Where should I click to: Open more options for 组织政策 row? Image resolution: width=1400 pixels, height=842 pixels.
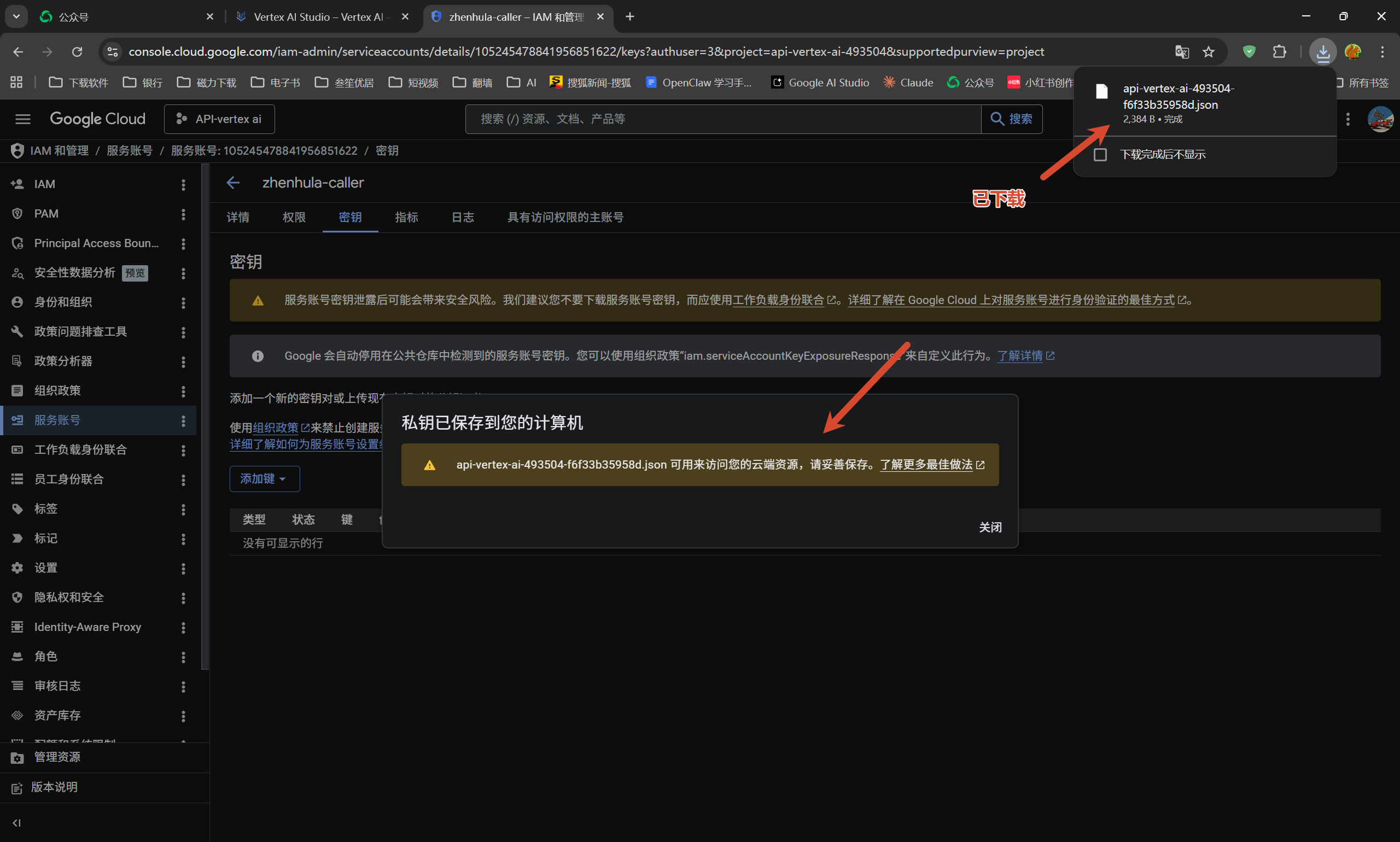(183, 391)
